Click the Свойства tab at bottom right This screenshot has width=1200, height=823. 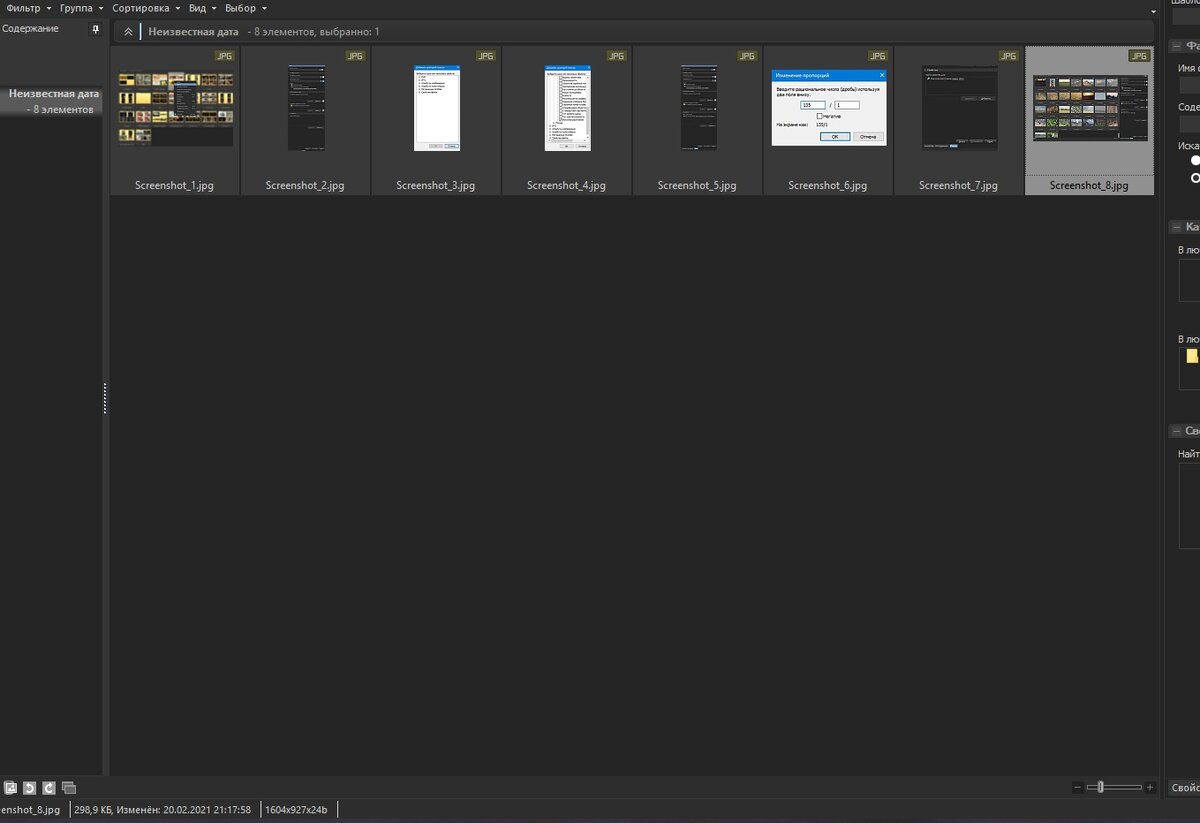pos(1185,788)
